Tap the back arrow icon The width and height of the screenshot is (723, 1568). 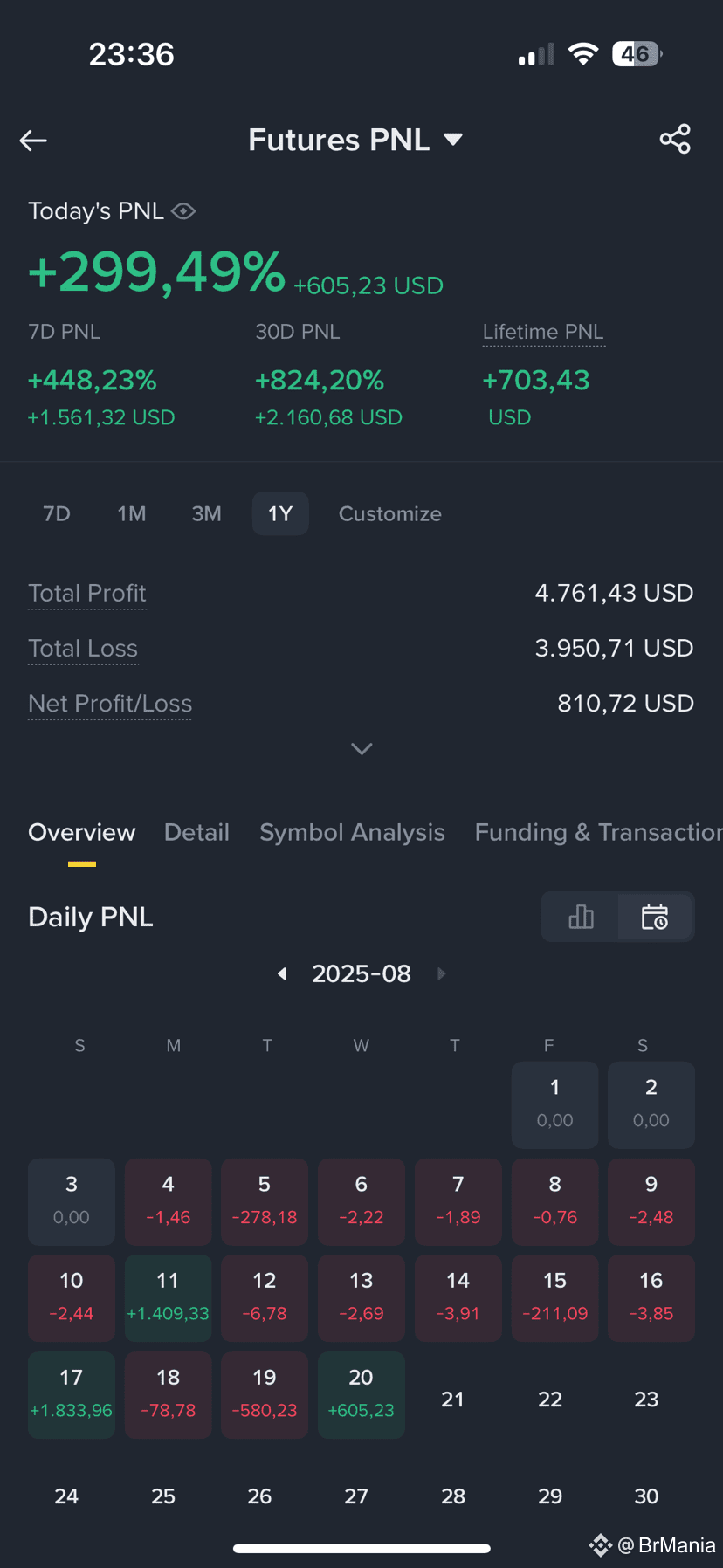coord(33,140)
